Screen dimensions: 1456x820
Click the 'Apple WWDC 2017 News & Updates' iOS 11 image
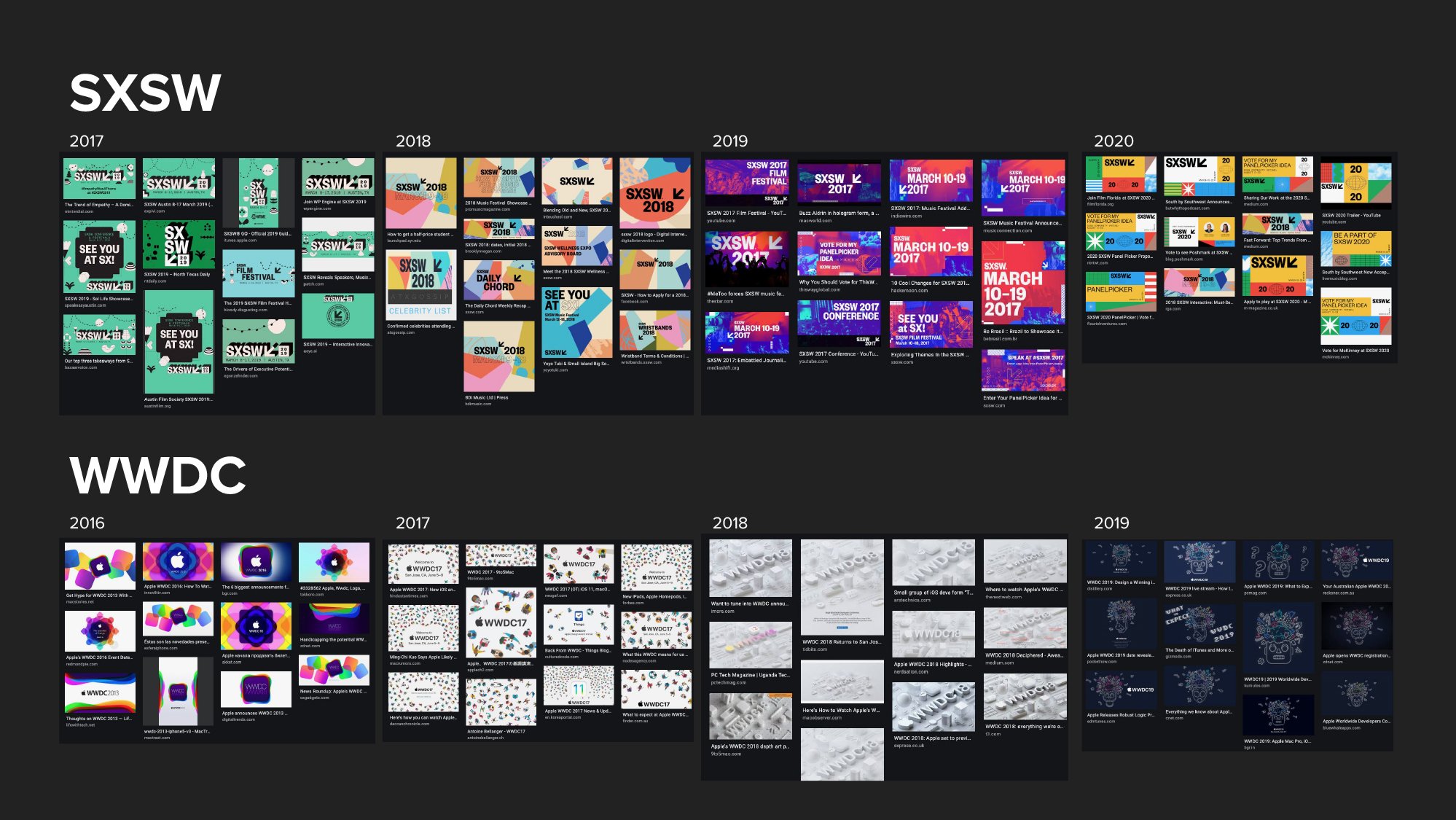579,687
